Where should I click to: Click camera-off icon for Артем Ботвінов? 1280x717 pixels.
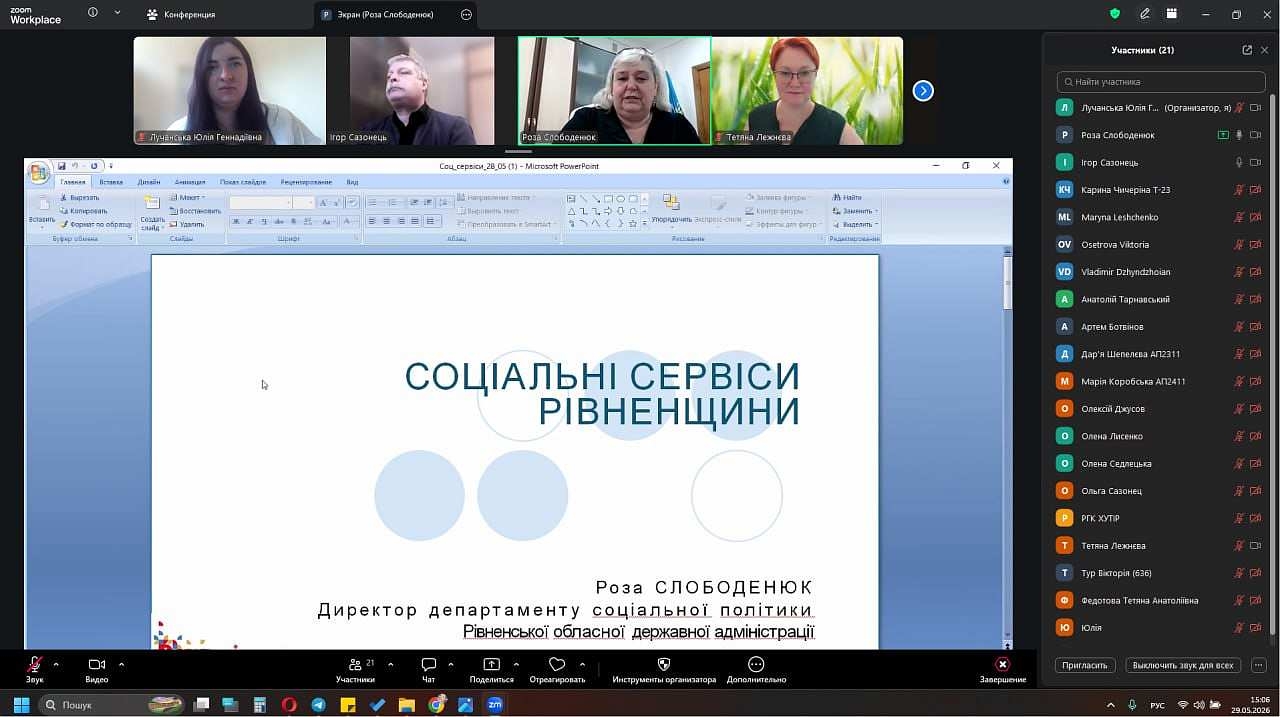(x=1256, y=327)
